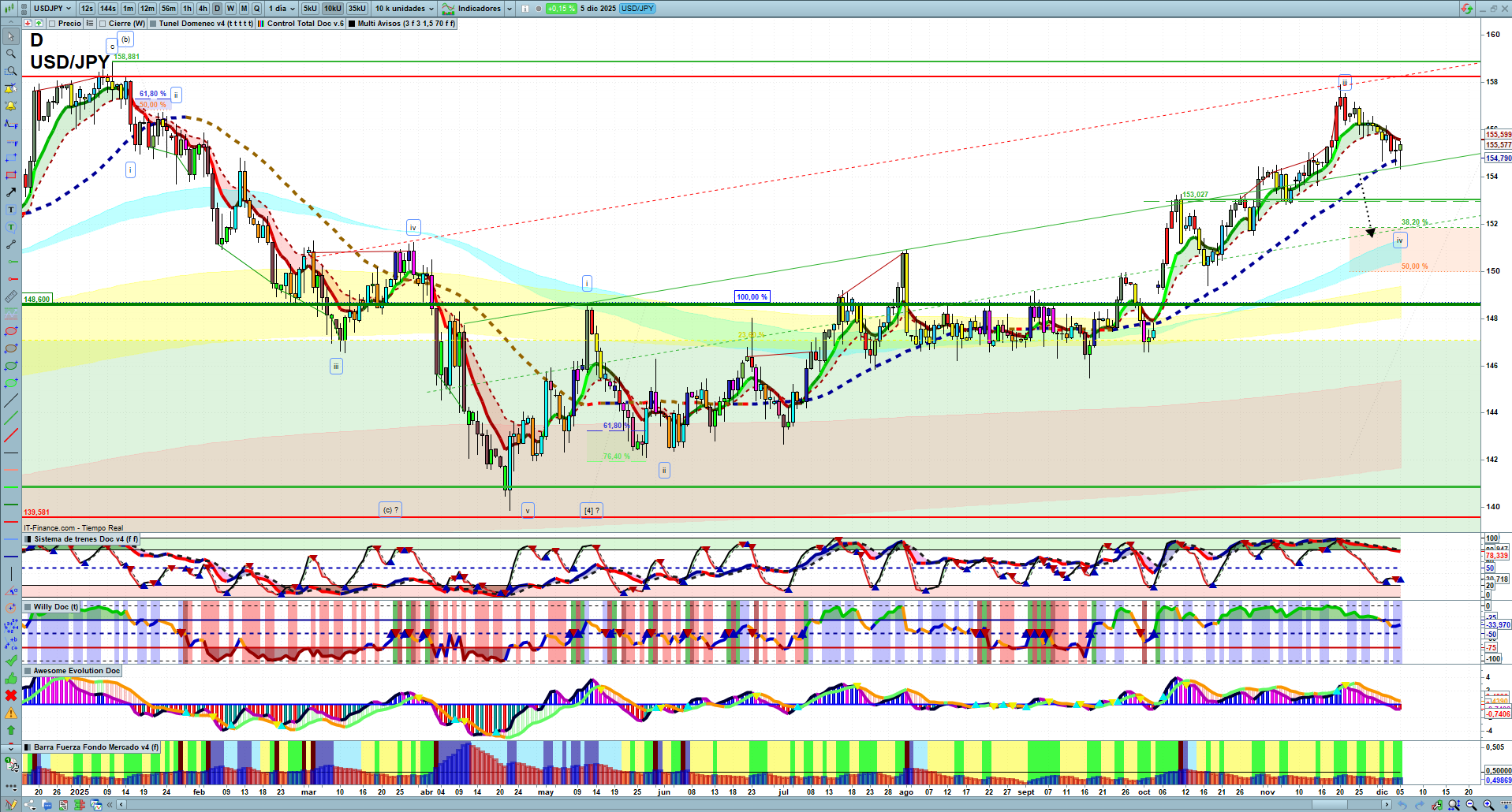Click the 5kU quantity button
Screen dimensions: 1512x812
(310, 9)
